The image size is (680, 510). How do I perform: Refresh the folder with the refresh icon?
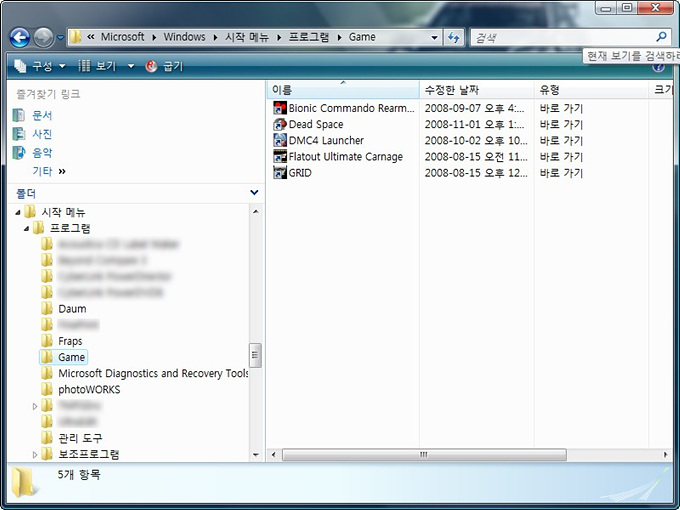point(454,37)
